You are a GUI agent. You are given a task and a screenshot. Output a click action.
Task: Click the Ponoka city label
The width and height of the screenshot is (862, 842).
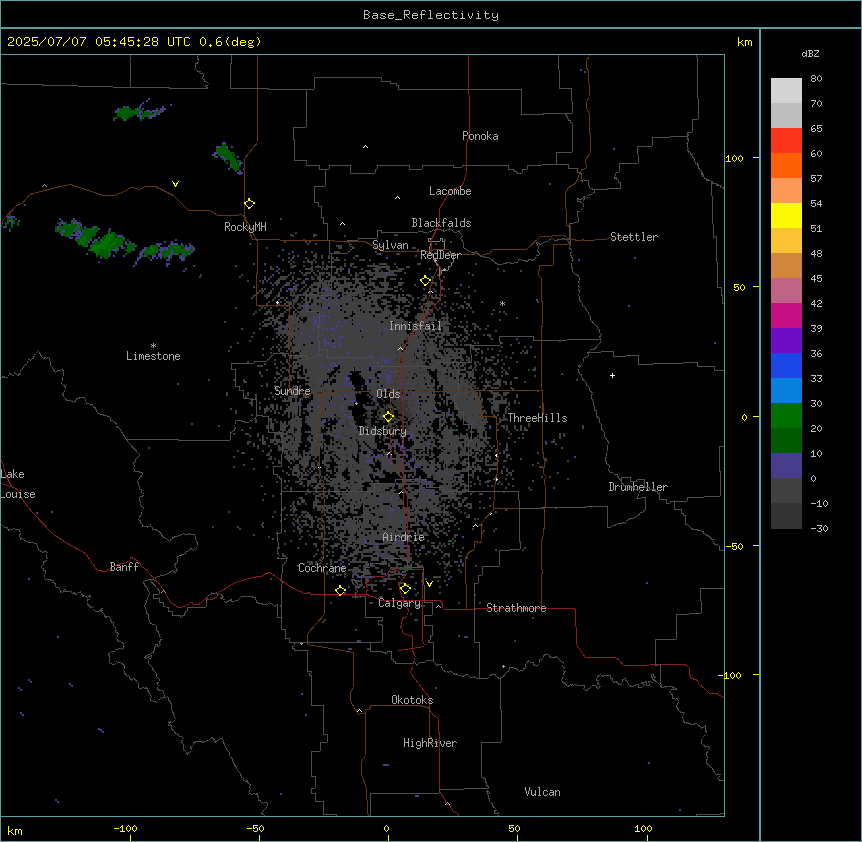click(x=480, y=136)
